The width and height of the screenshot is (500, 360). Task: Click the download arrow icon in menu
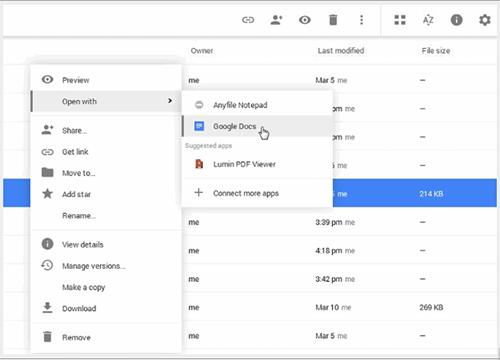[x=47, y=308]
